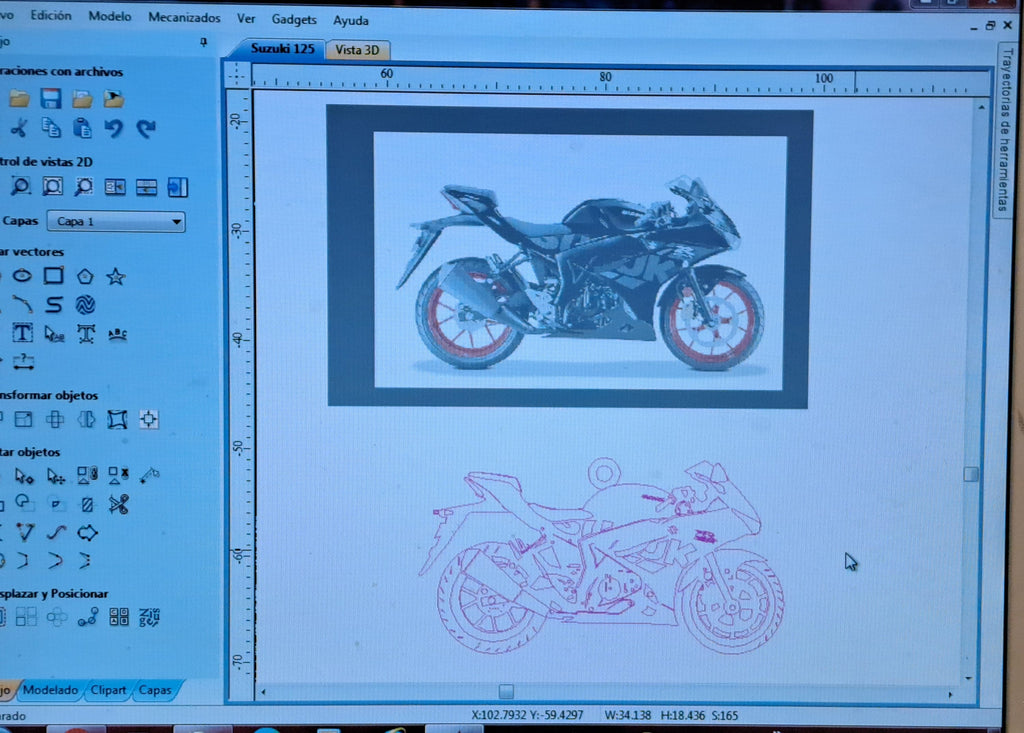Switch to the Clipart bottom tab
The width and height of the screenshot is (1024, 733).
click(x=108, y=690)
